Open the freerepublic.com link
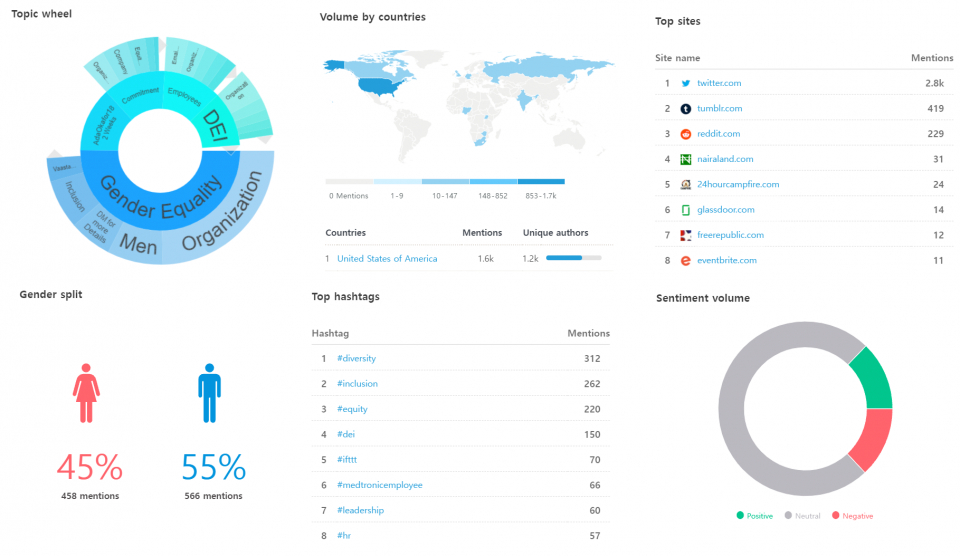The width and height of the screenshot is (960, 556). (x=730, y=235)
